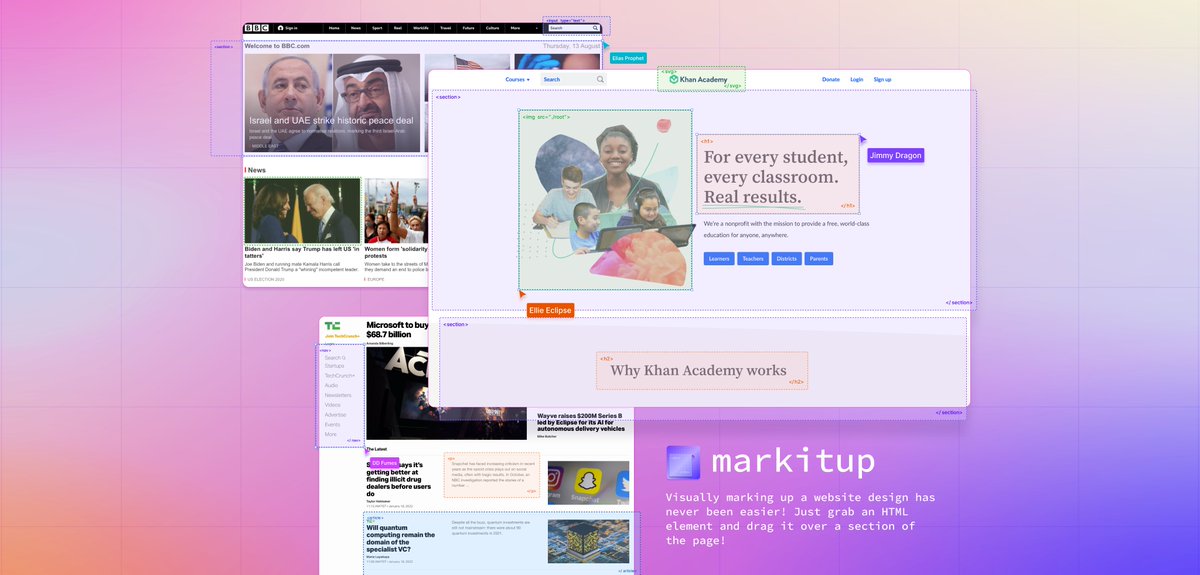The height and width of the screenshot is (575, 1200).
Task: Click Khan Academy search magnifier icon
Action: 600,79
